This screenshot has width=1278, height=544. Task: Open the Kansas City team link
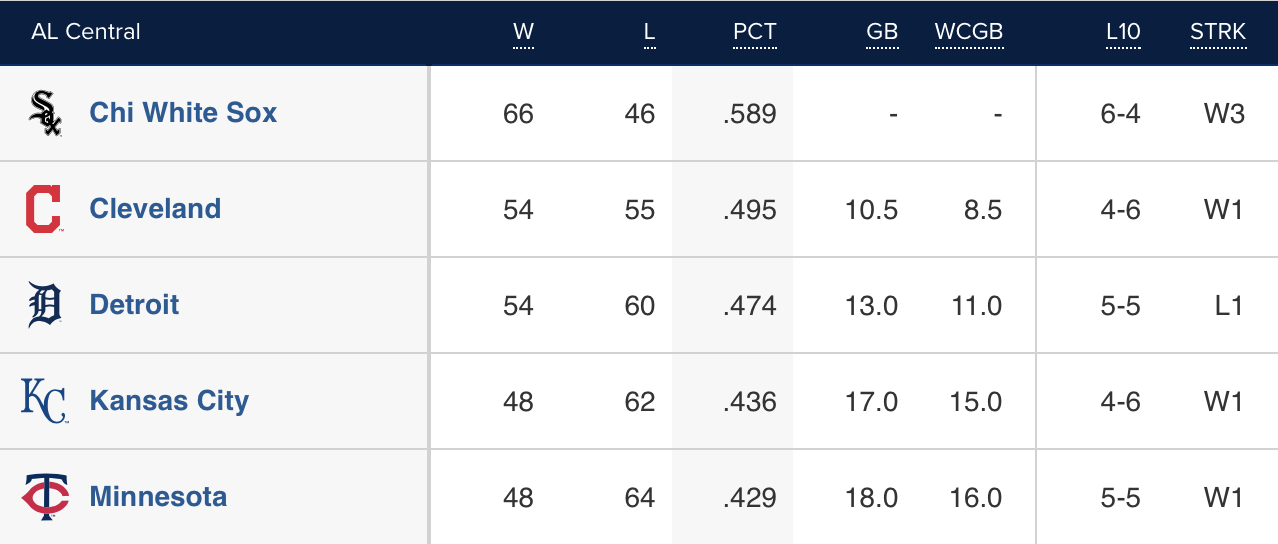click(x=169, y=400)
